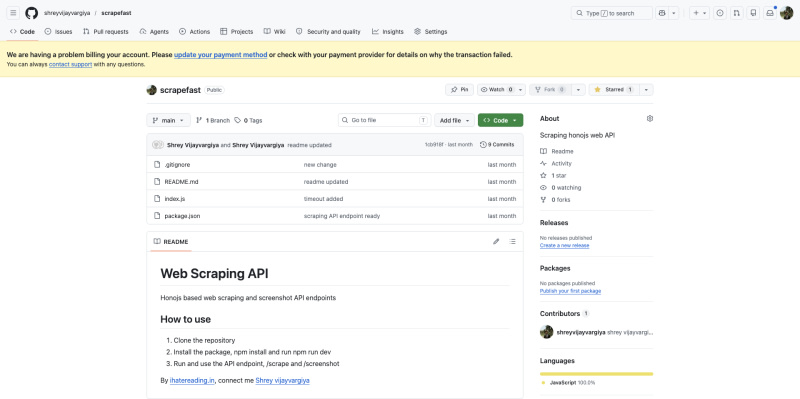The image size is (800, 399).
Task: Open the pull requests icon in top header
Action: pyautogui.click(x=736, y=13)
